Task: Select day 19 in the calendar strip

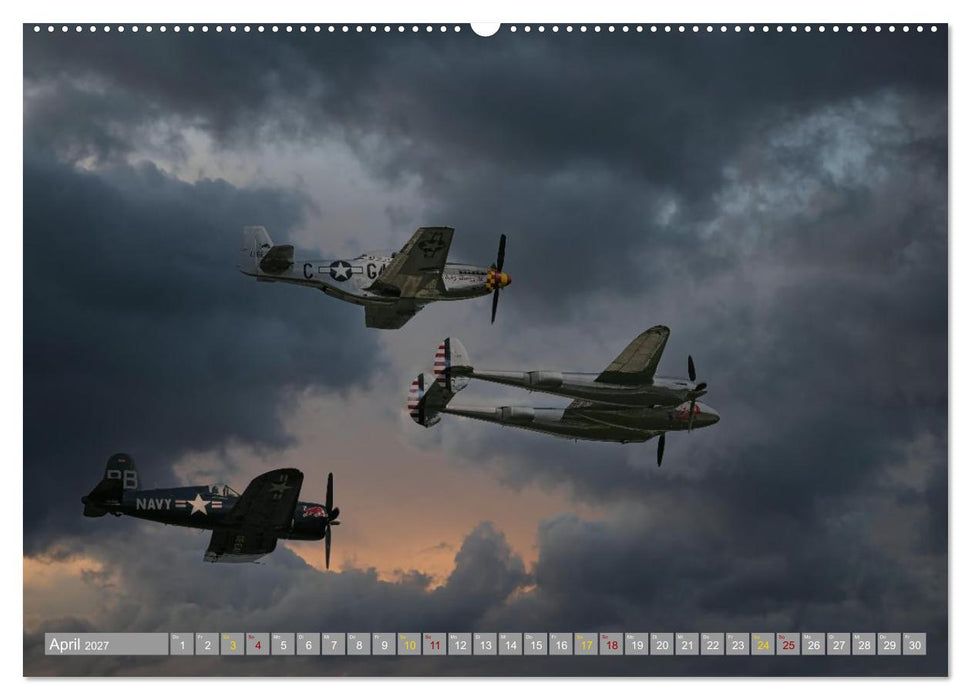Action: [637, 644]
